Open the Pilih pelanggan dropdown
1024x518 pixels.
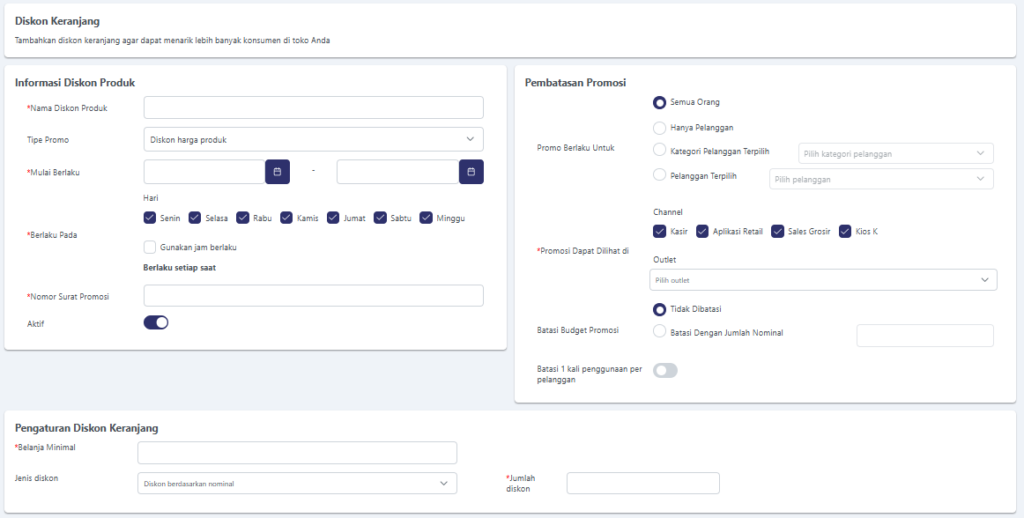(880, 179)
